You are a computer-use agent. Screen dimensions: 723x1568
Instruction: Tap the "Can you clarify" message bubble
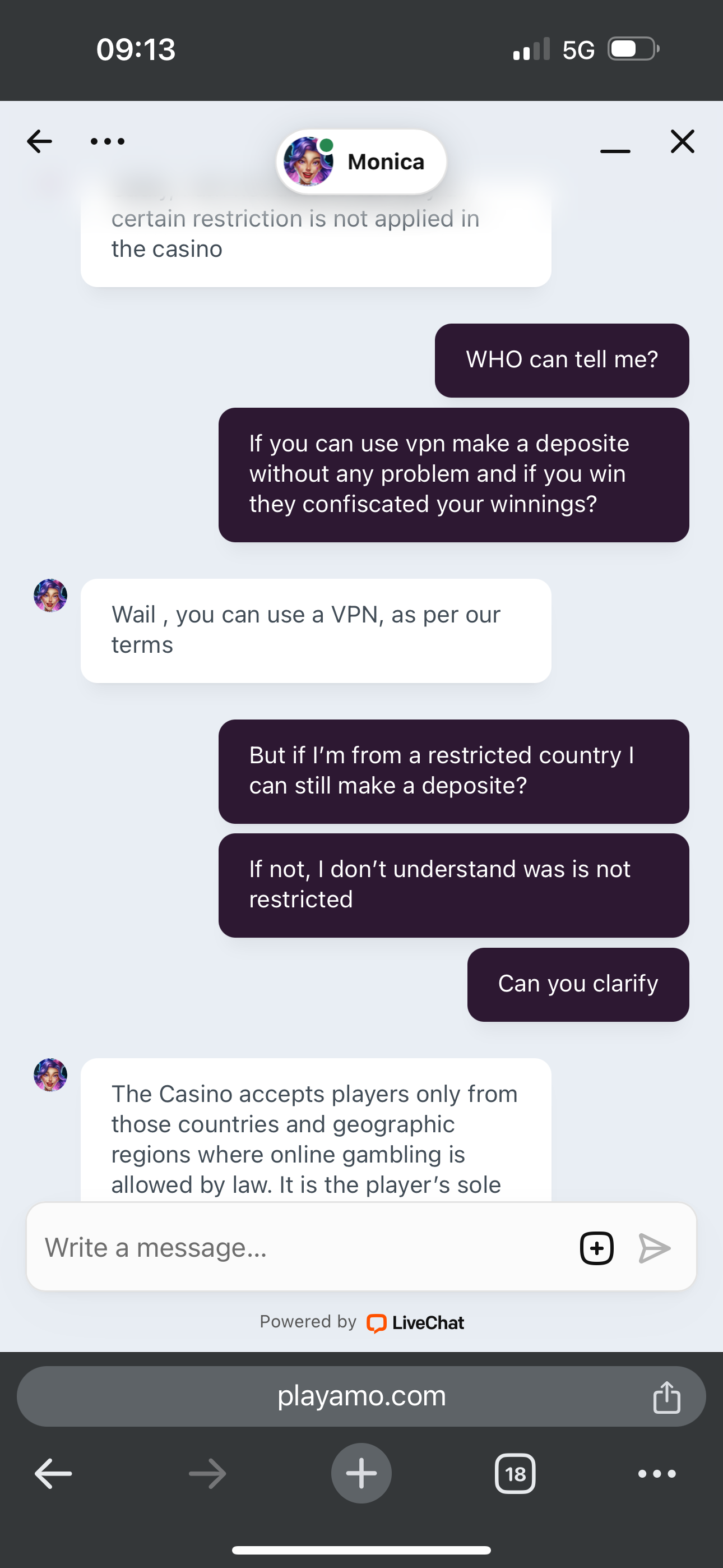577,984
